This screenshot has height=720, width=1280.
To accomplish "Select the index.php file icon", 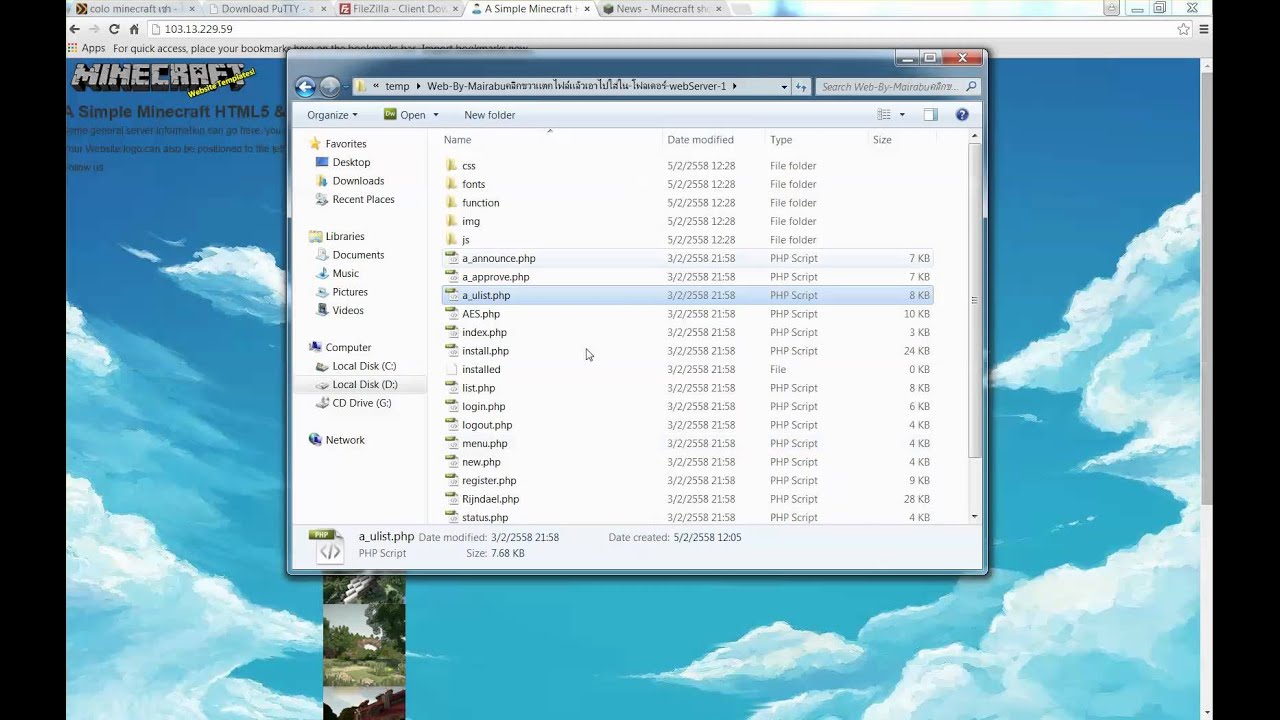I will (451, 332).
